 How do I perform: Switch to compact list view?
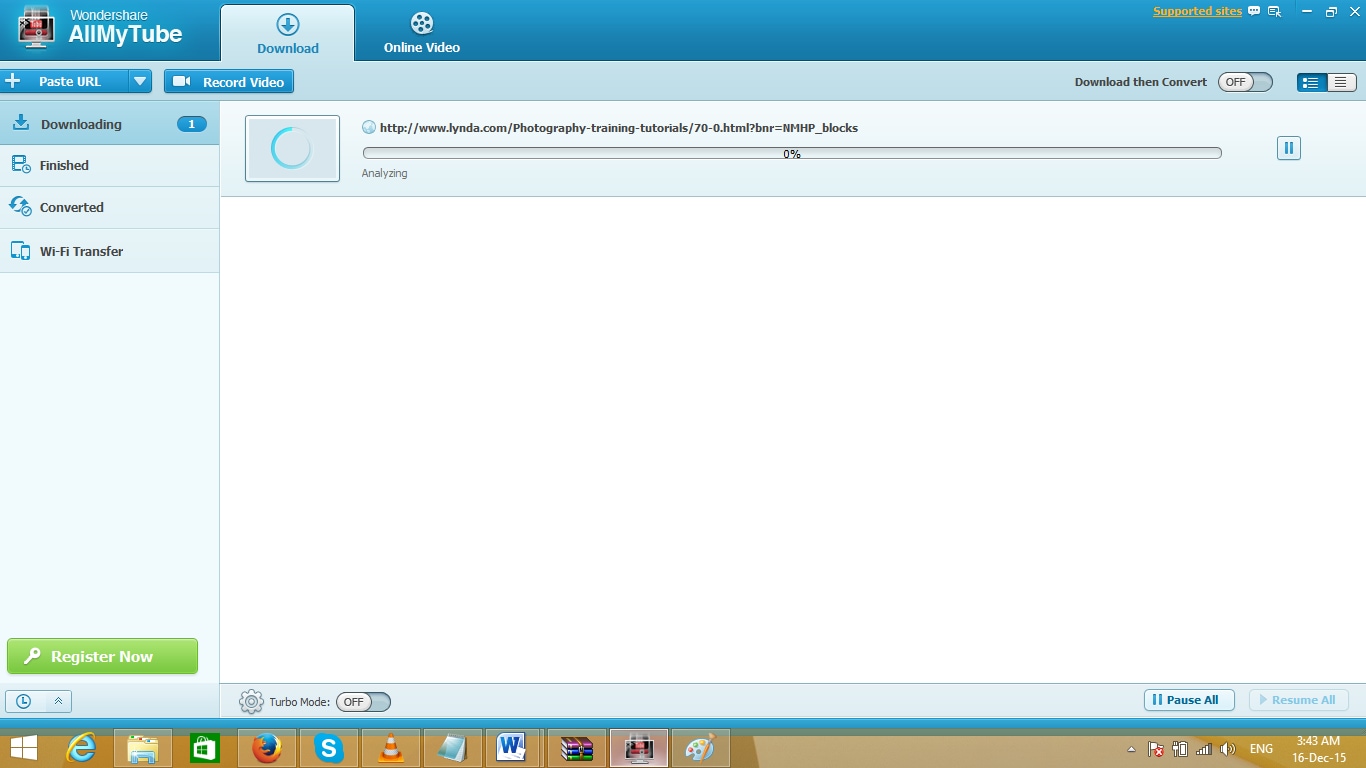tap(1341, 82)
